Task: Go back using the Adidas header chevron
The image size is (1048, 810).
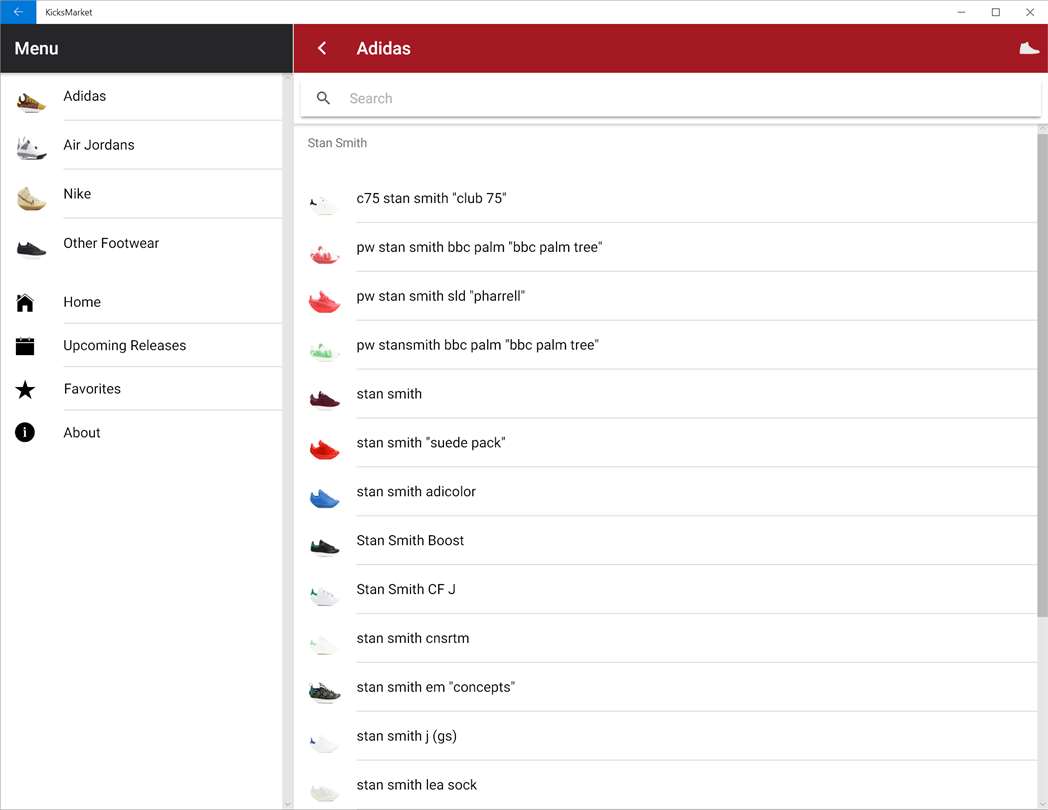Action: point(322,48)
